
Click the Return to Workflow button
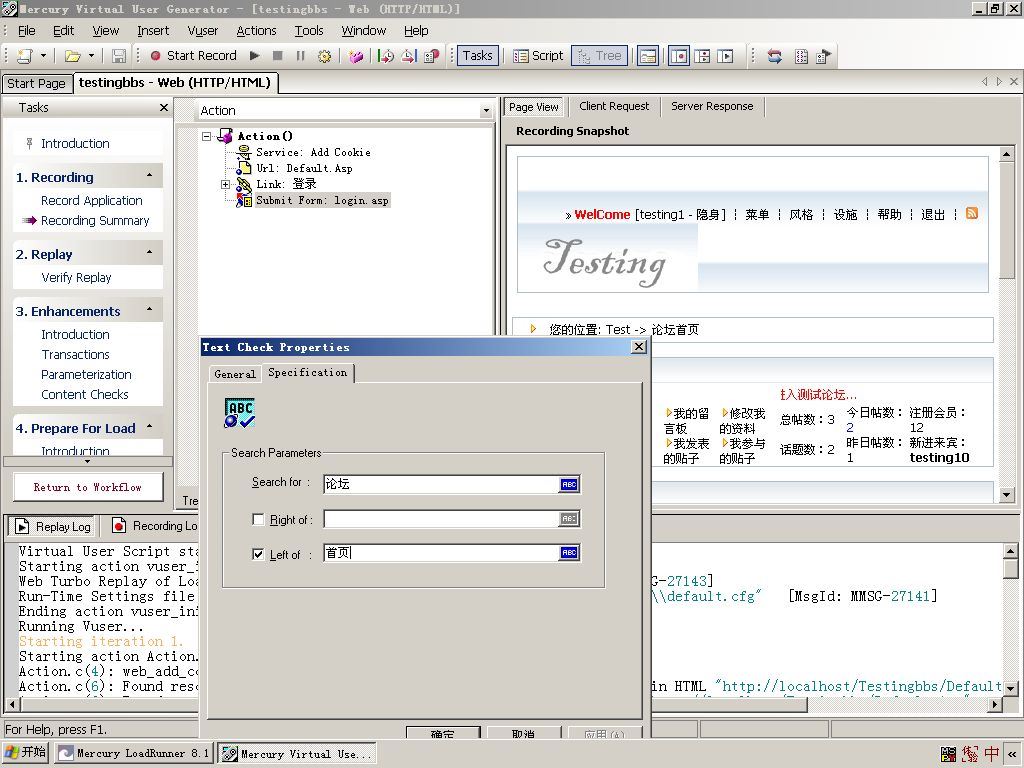point(88,487)
